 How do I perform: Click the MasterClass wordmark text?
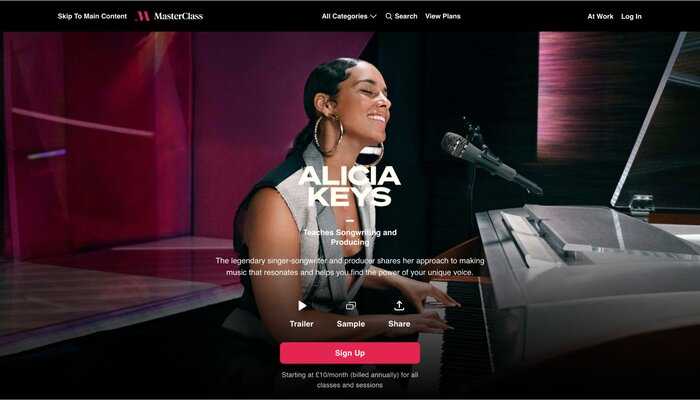point(178,16)
